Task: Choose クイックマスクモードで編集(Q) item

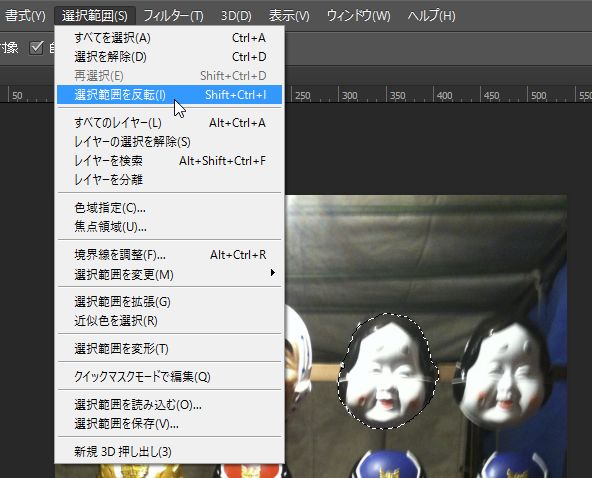Action: point(170,376)
